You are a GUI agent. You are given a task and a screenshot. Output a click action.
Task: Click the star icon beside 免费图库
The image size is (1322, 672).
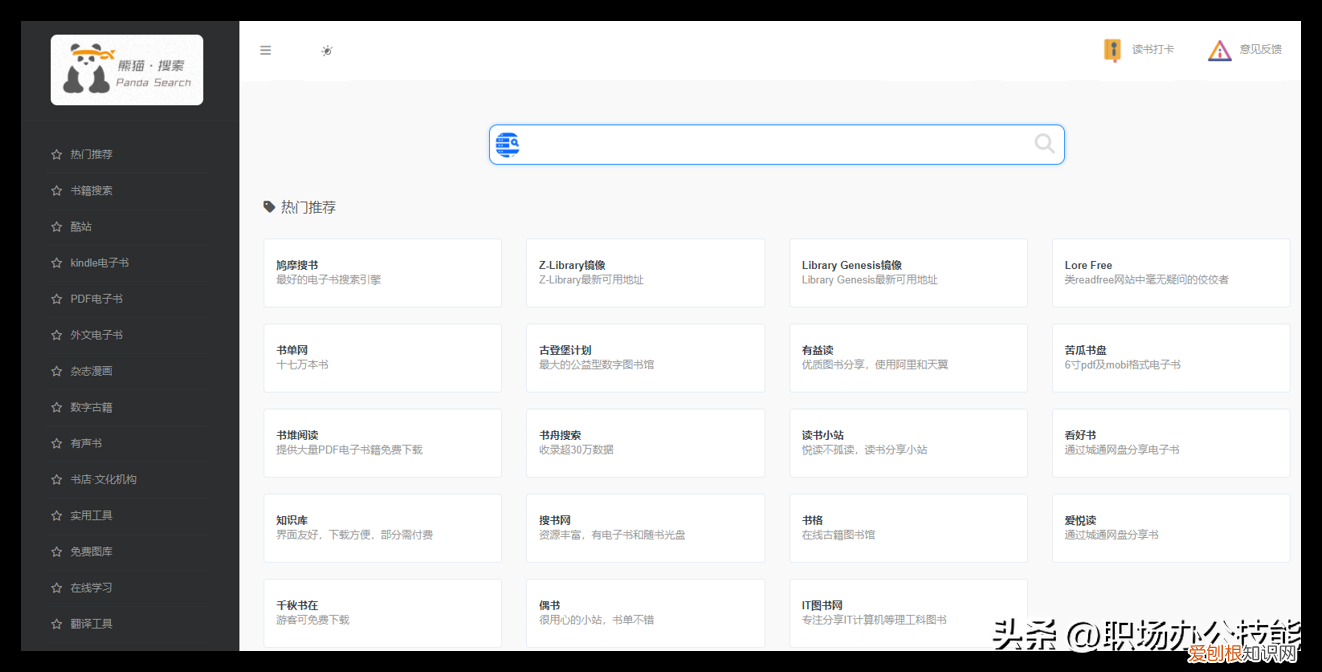tap(56, 551)
